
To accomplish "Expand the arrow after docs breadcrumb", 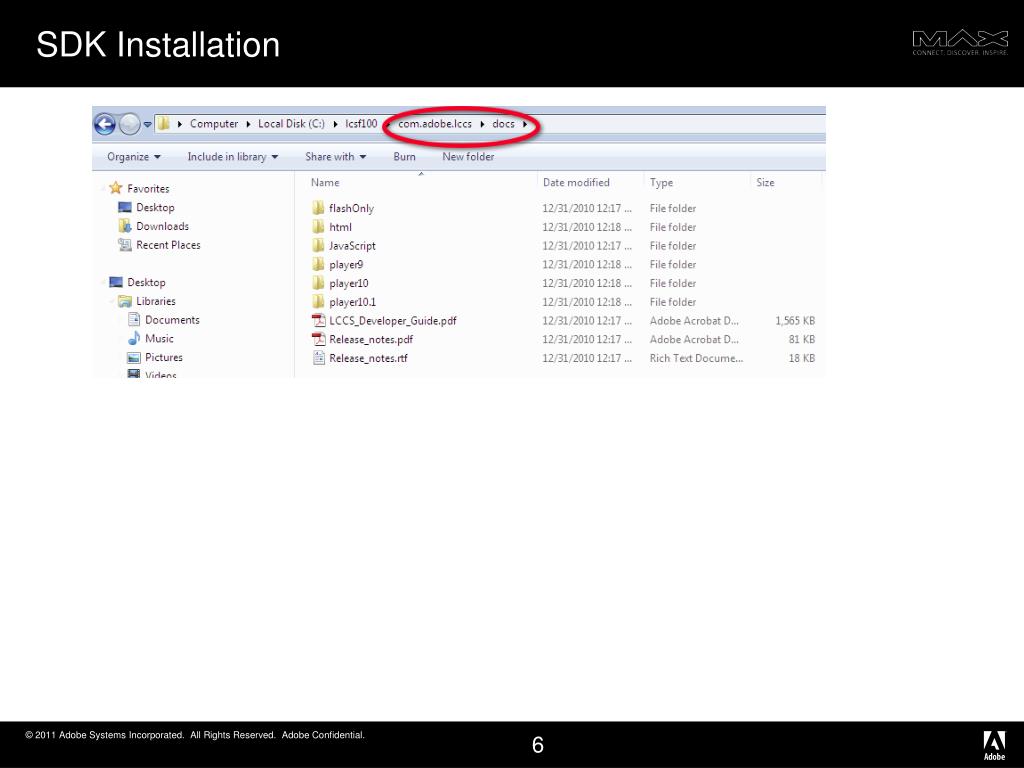I will 524,124.
